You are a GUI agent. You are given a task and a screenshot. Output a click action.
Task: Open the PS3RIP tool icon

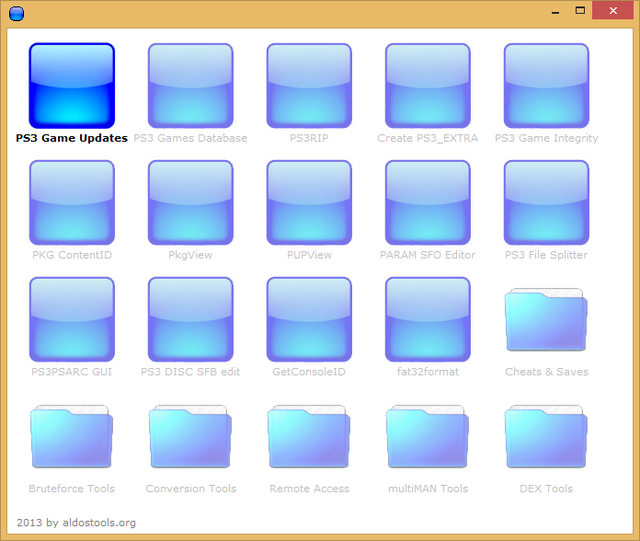coord(309,86)
